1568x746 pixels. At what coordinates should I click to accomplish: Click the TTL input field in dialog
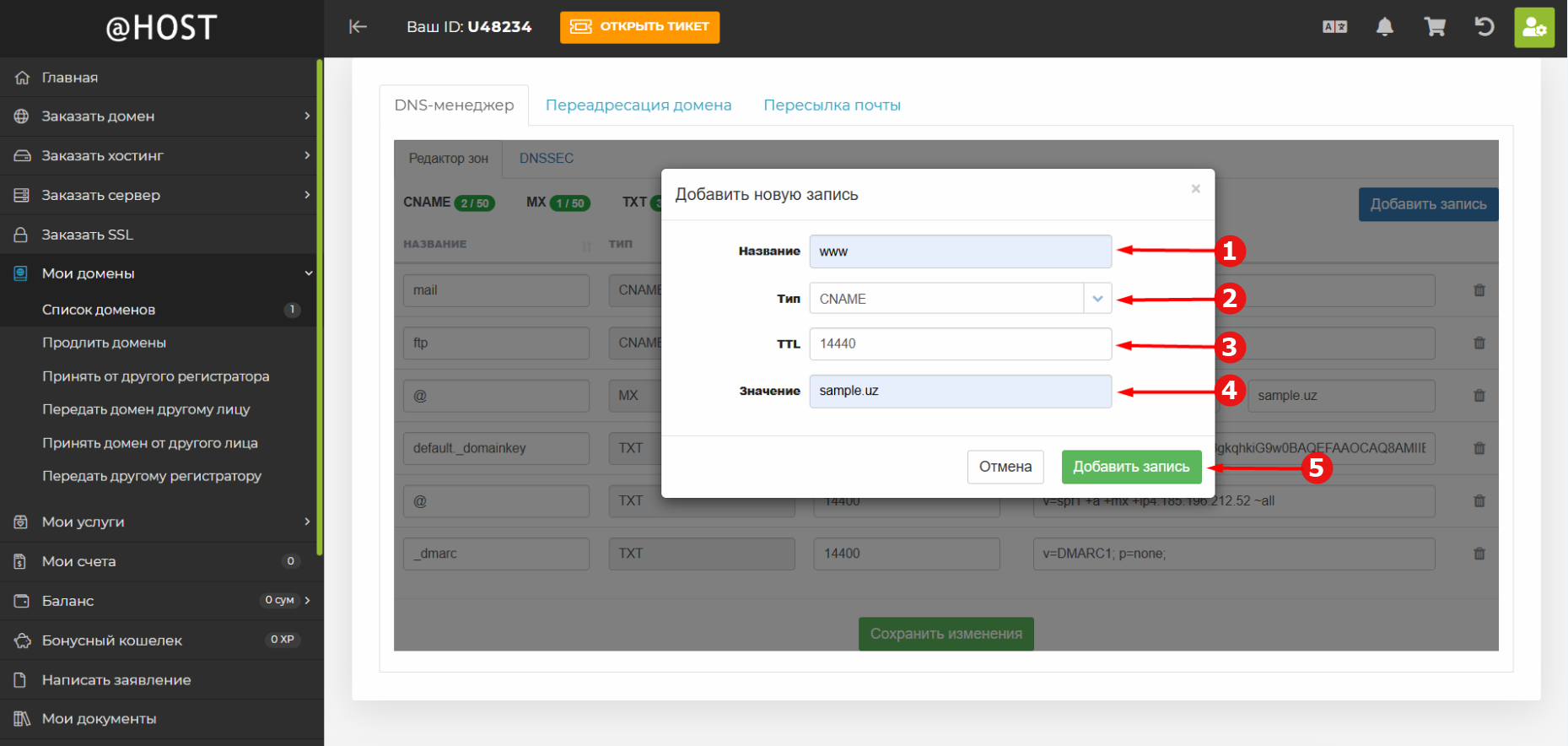961,343
